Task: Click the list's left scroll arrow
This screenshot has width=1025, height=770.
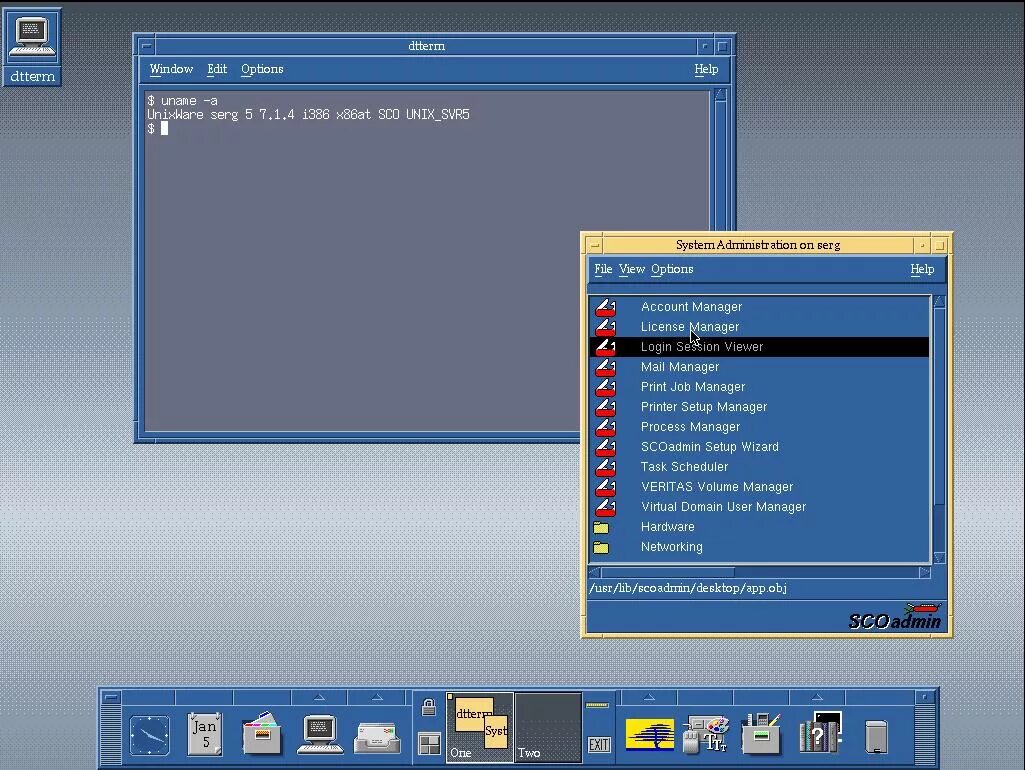Action: [594, 573]
